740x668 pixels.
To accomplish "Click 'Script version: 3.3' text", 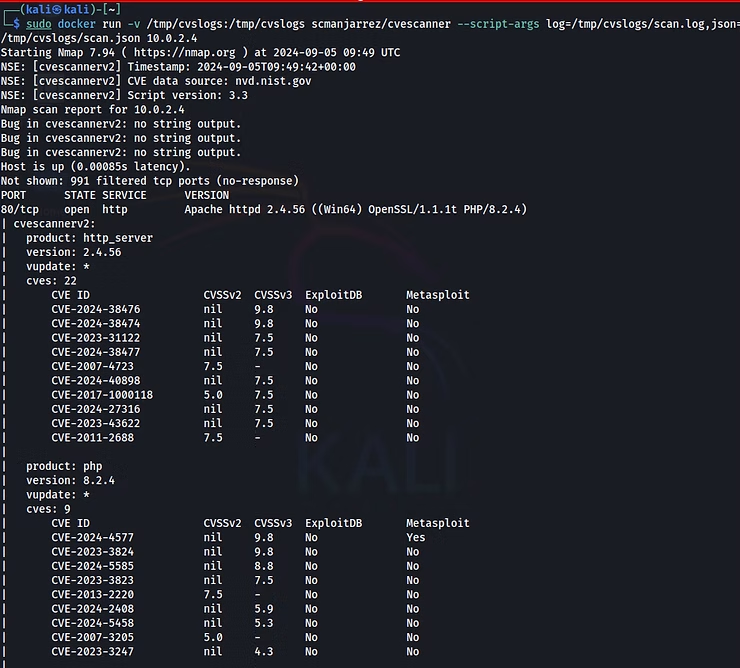I will pyautogui.click(x=187, y=95).
